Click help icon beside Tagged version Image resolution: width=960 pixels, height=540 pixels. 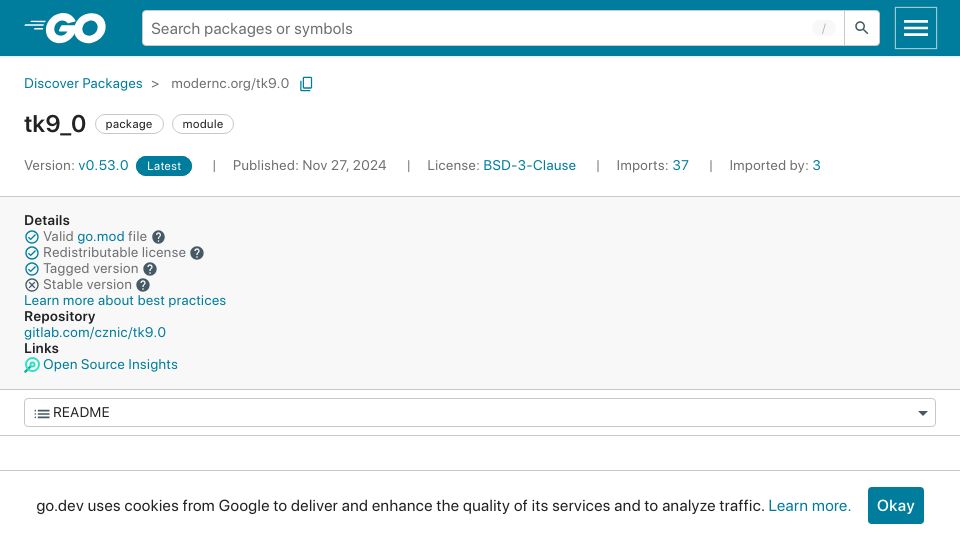click(150, 269)
